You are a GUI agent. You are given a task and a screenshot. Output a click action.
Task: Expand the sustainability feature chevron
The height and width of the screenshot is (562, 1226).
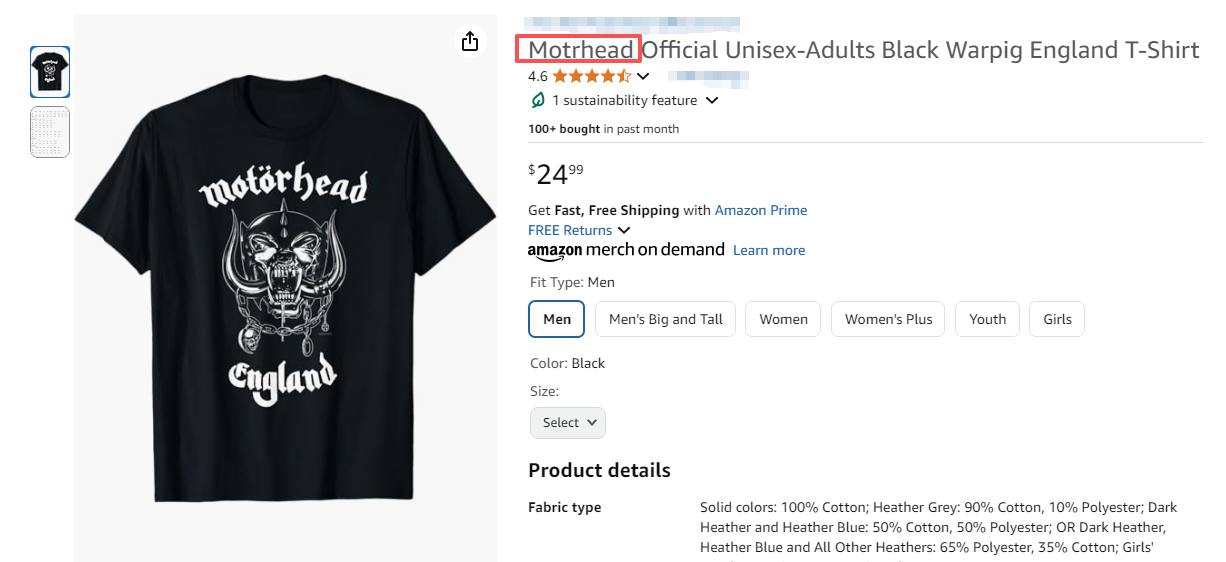click(x=712, y=100)
